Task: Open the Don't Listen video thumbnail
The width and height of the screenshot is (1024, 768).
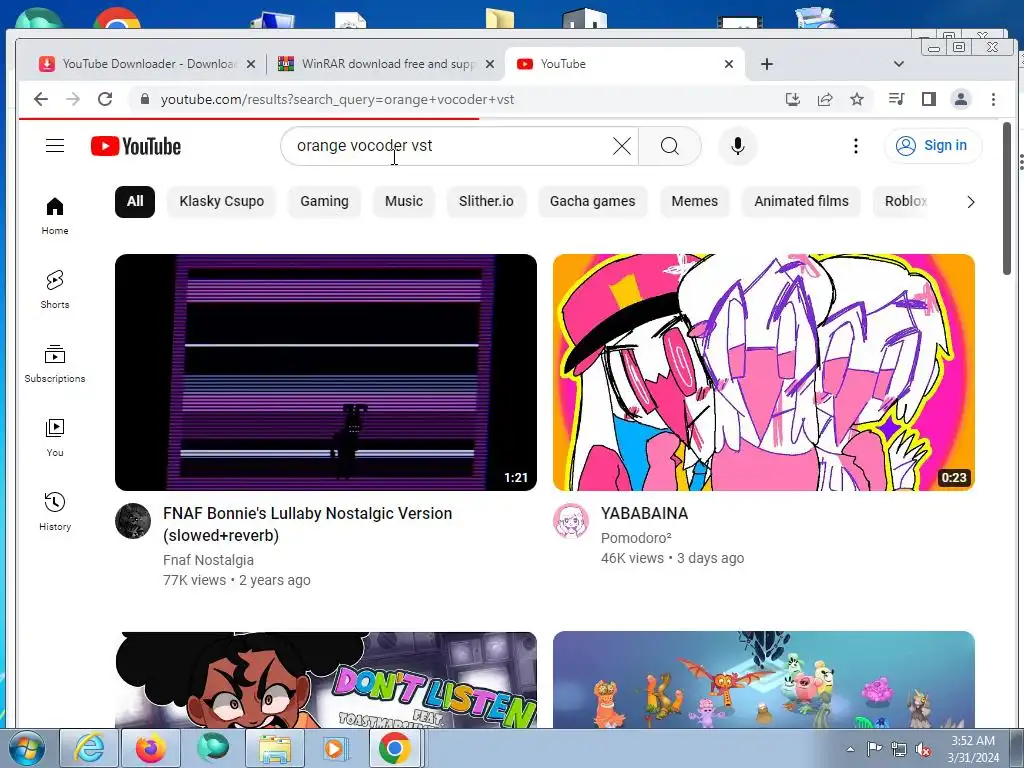Action: pos(326,680)
